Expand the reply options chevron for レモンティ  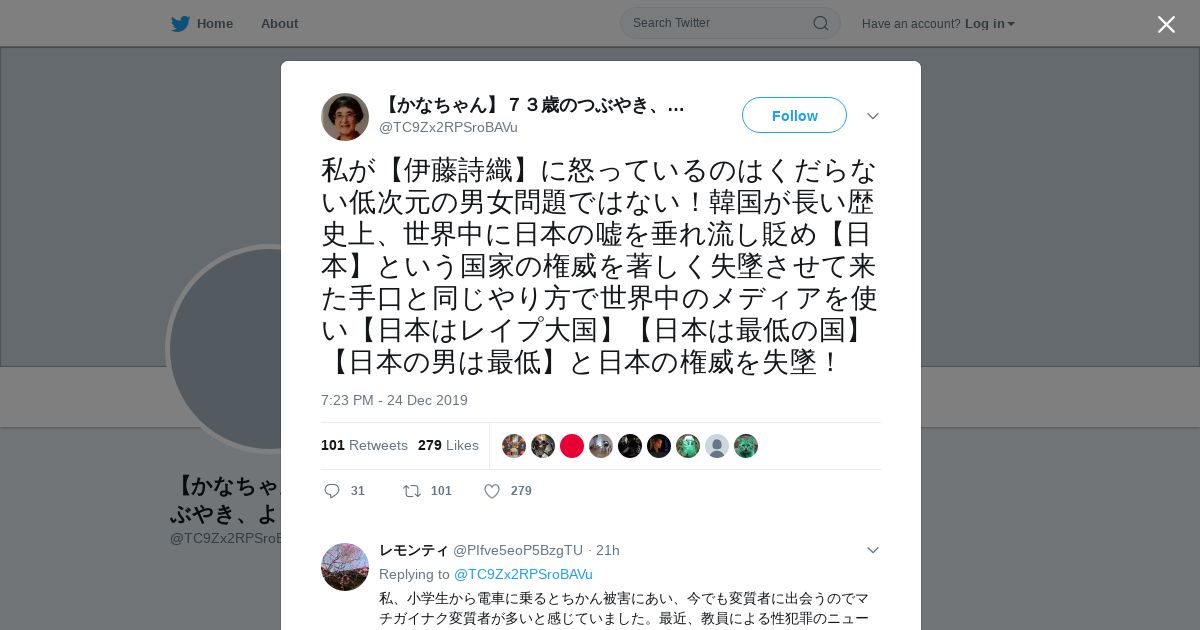(873, 550)
